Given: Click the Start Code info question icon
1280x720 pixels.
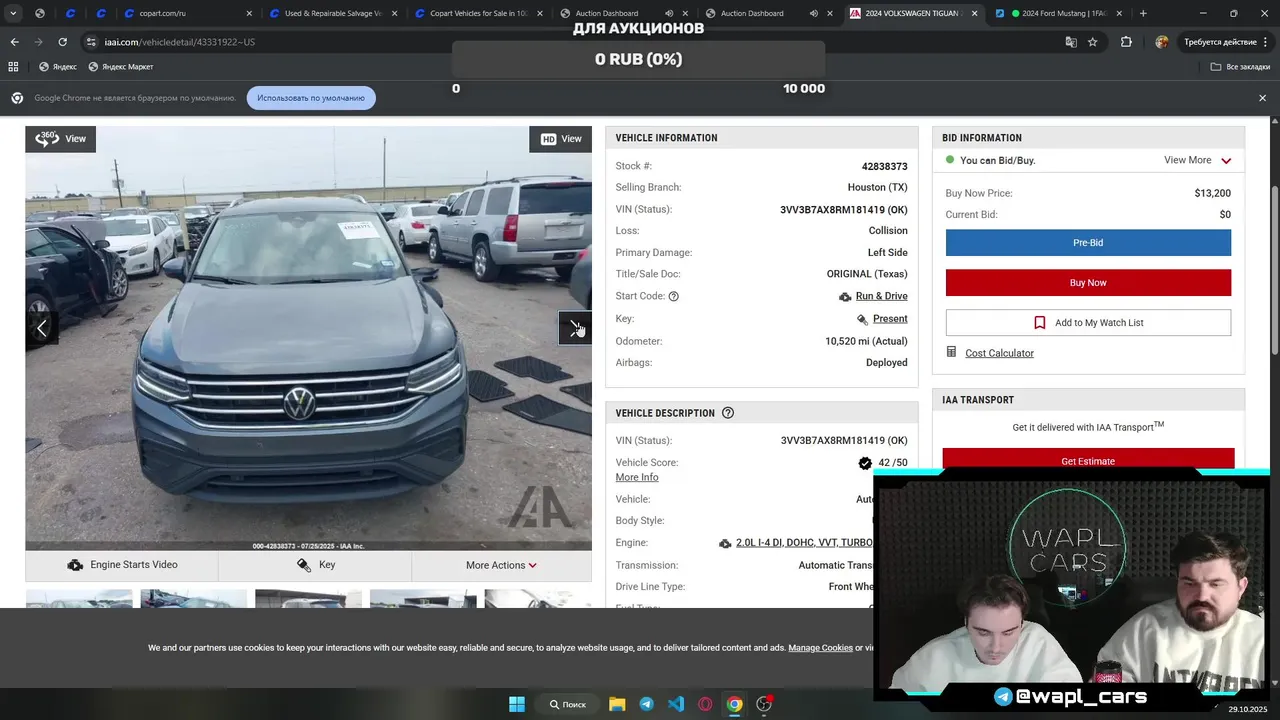Looking at the screenshot, I should [x=673, y=296].
